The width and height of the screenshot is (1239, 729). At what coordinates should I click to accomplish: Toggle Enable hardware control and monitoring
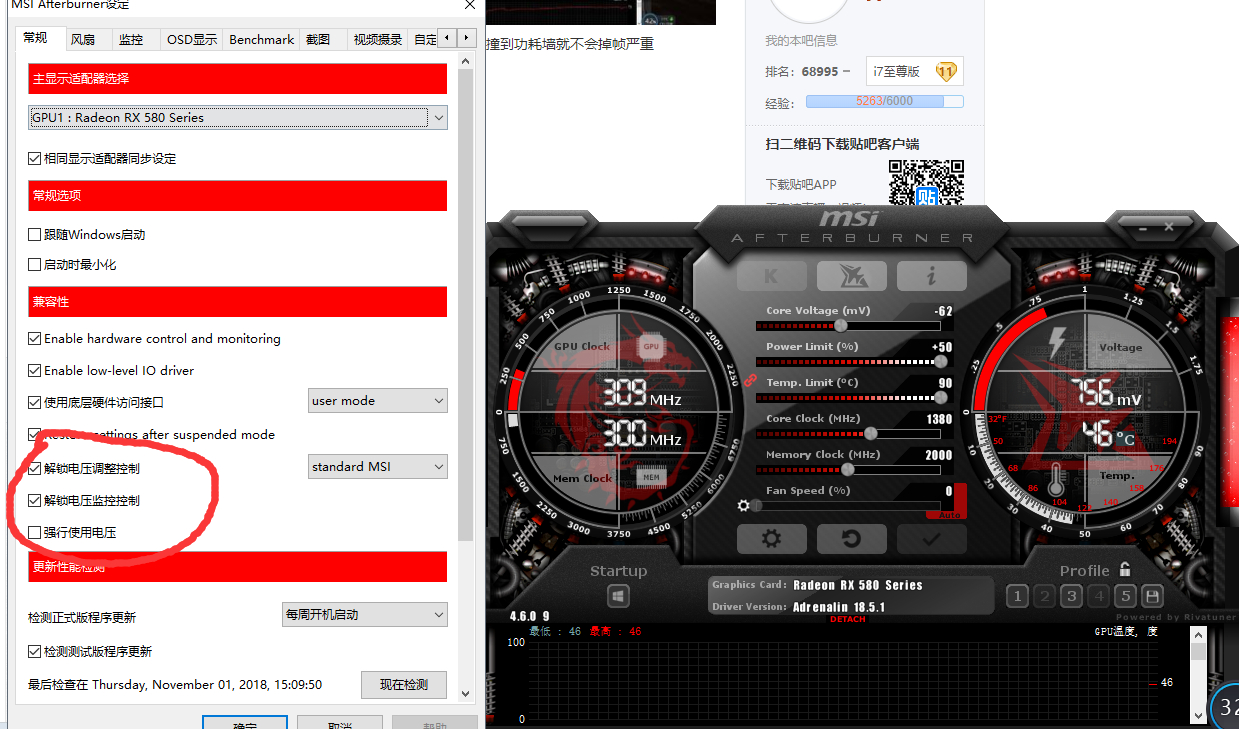(35, 338)
